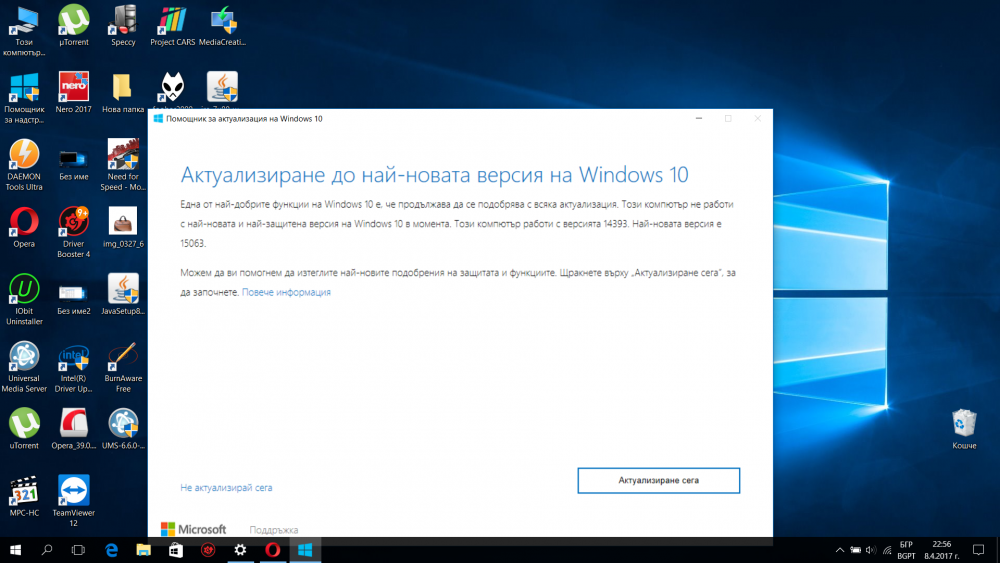Open Повече информация link
This screenshot has height=563, width=1000.
point(286,292)
